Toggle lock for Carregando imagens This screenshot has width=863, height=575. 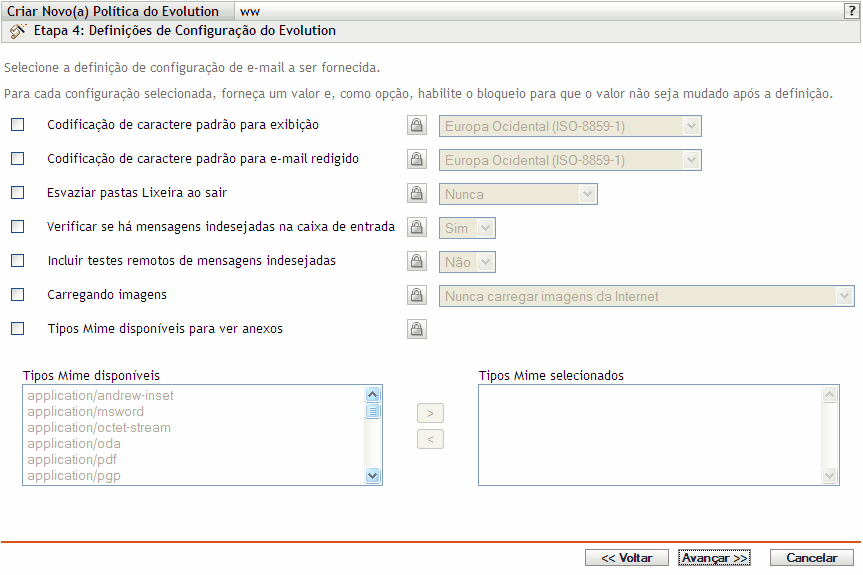pos(417,295)
